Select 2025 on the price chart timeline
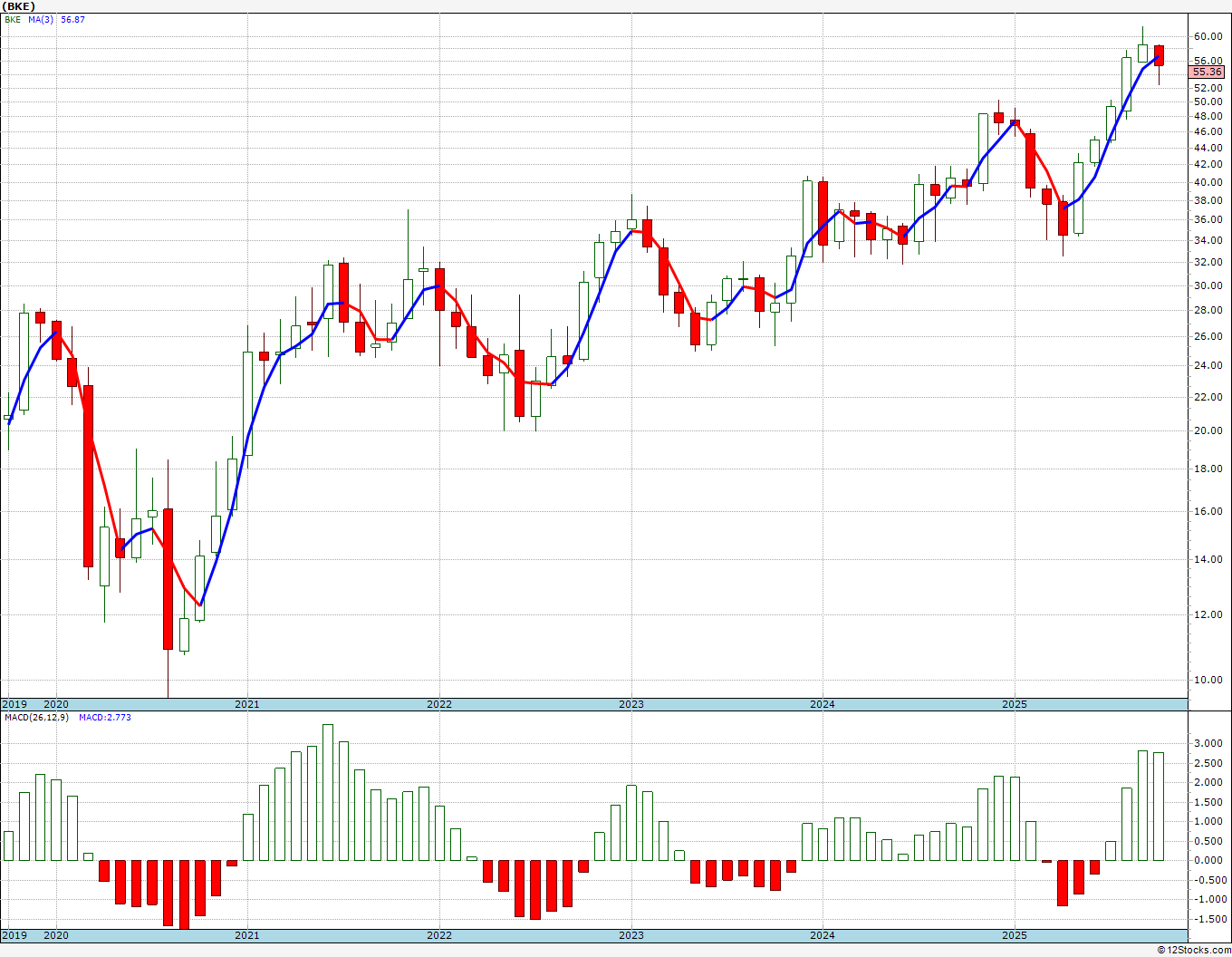 [x=1015, y=704]
